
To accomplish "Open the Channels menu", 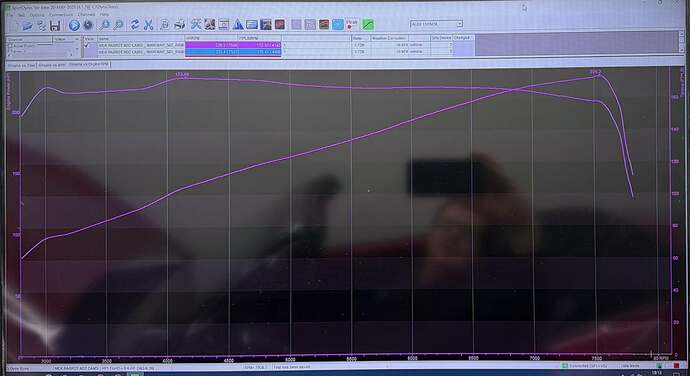I will (x=86, y=15).
